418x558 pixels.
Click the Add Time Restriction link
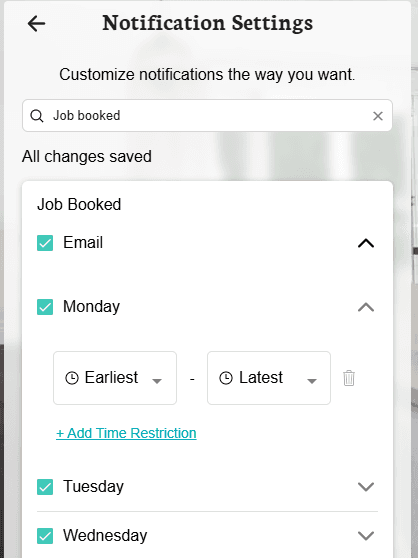(126, 433)
